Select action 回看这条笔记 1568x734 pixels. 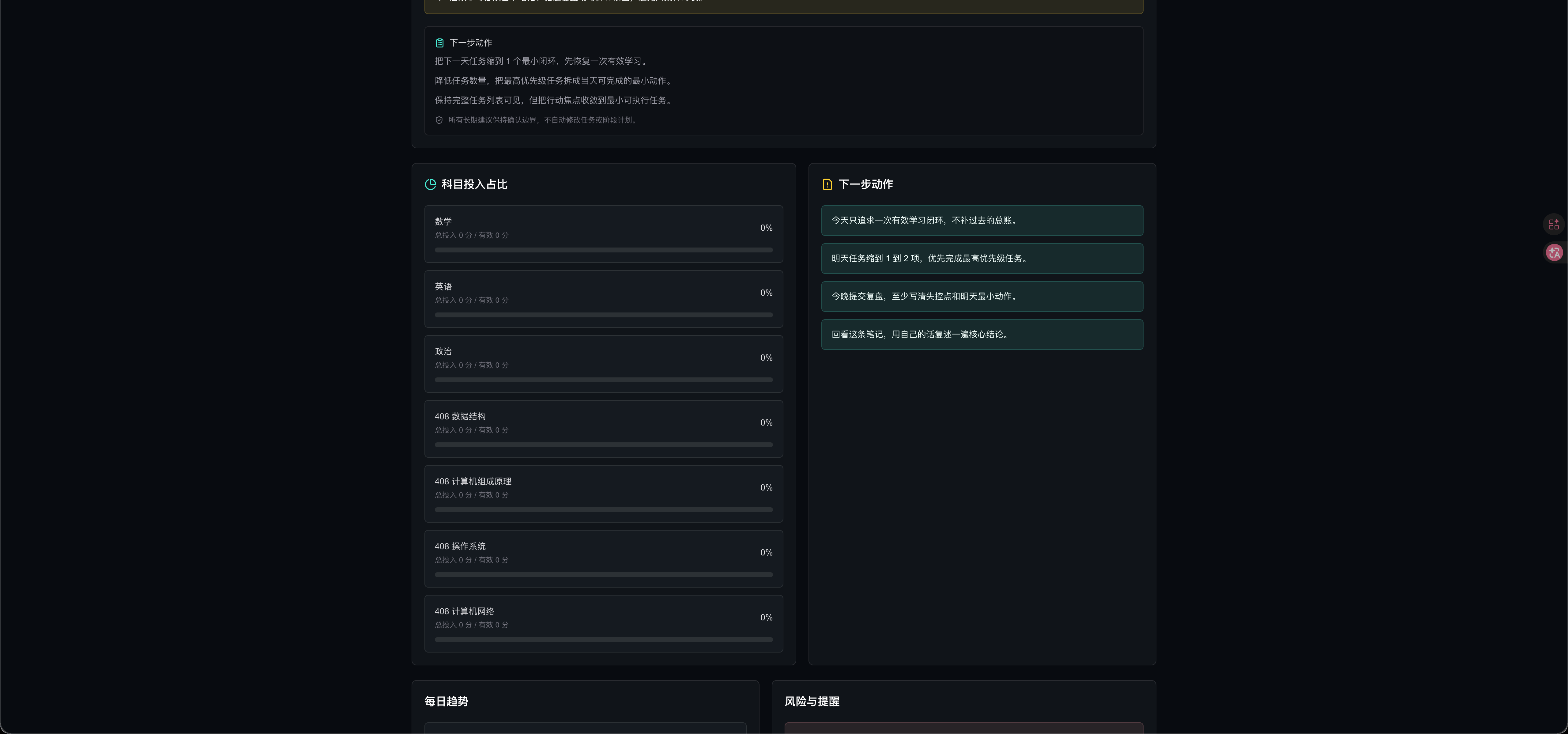click(x=982, y=335)
